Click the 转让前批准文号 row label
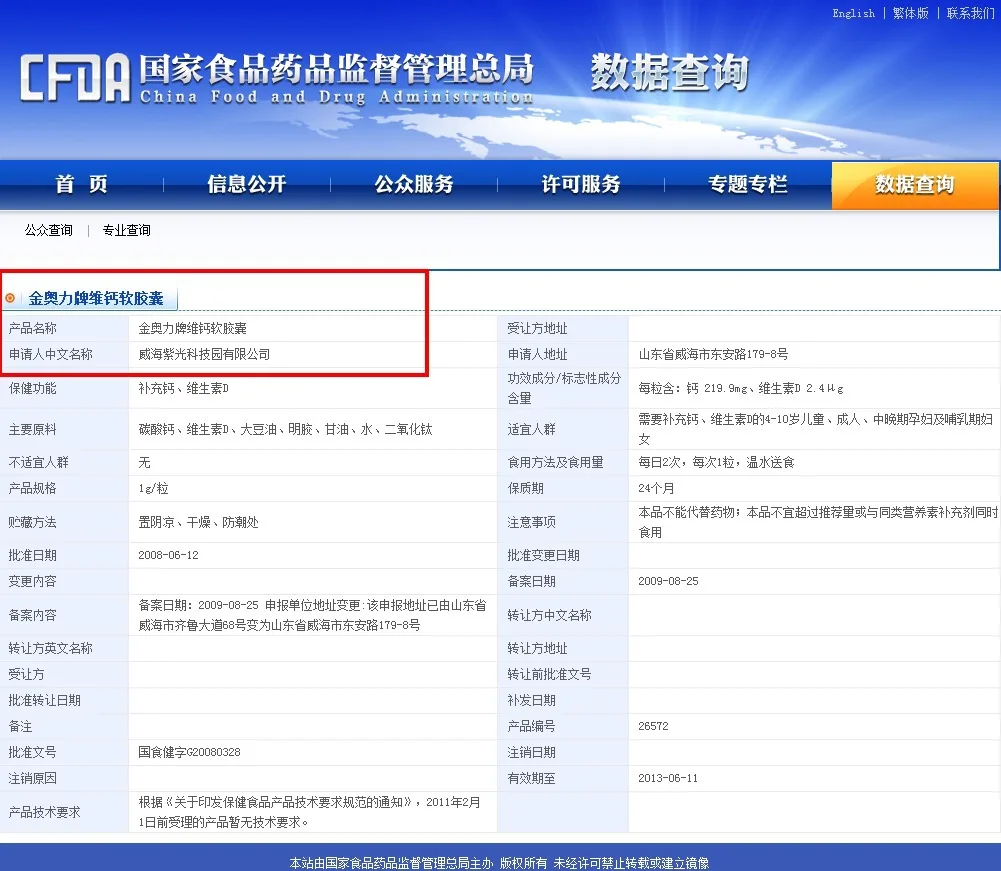Screen dimensions: 1001x871 pos(549,674)
